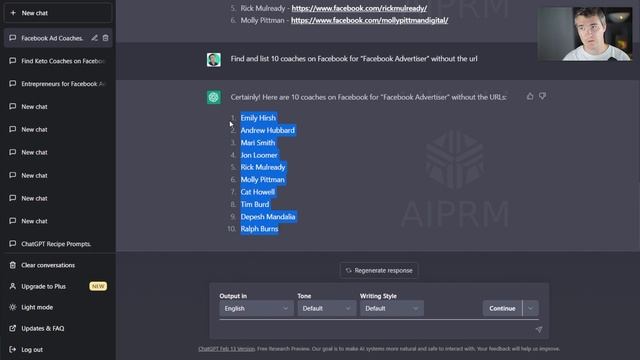Click Regenerate response button
Screen dimensions: 640x360
(x=379, y=271)
